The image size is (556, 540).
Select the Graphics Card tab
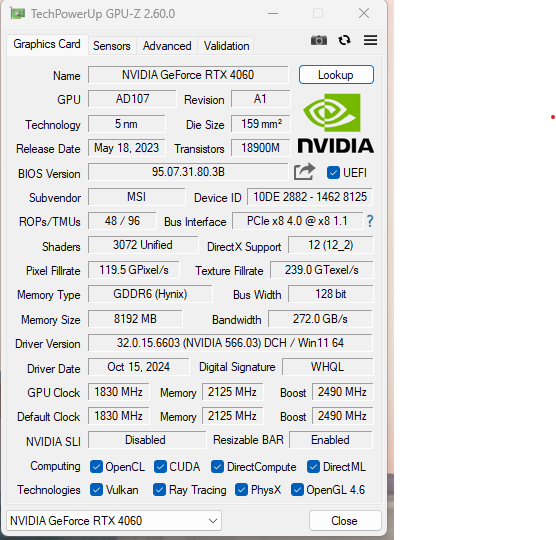tap(47, 44)
